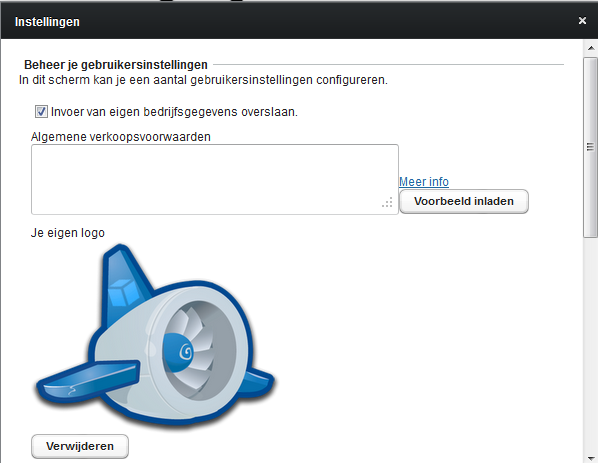
Task: Click the scrollbar's down arrow
Action: pyautogui.click(x=591, y=458)
